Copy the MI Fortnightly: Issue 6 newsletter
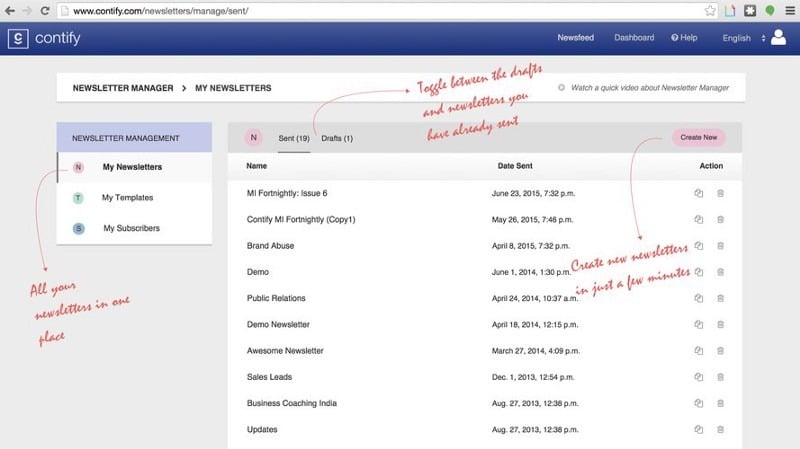800x449 pixels. (x=698, y=193)
